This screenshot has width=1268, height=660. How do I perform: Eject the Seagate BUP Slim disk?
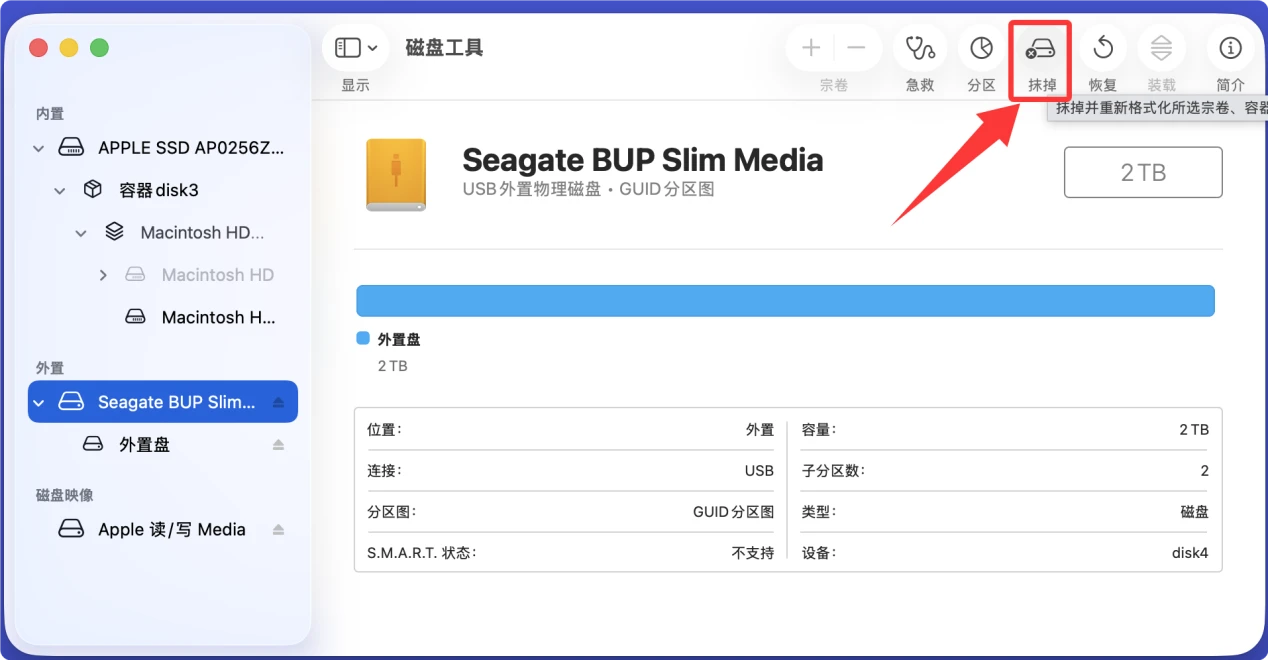(x=279, y=402)
